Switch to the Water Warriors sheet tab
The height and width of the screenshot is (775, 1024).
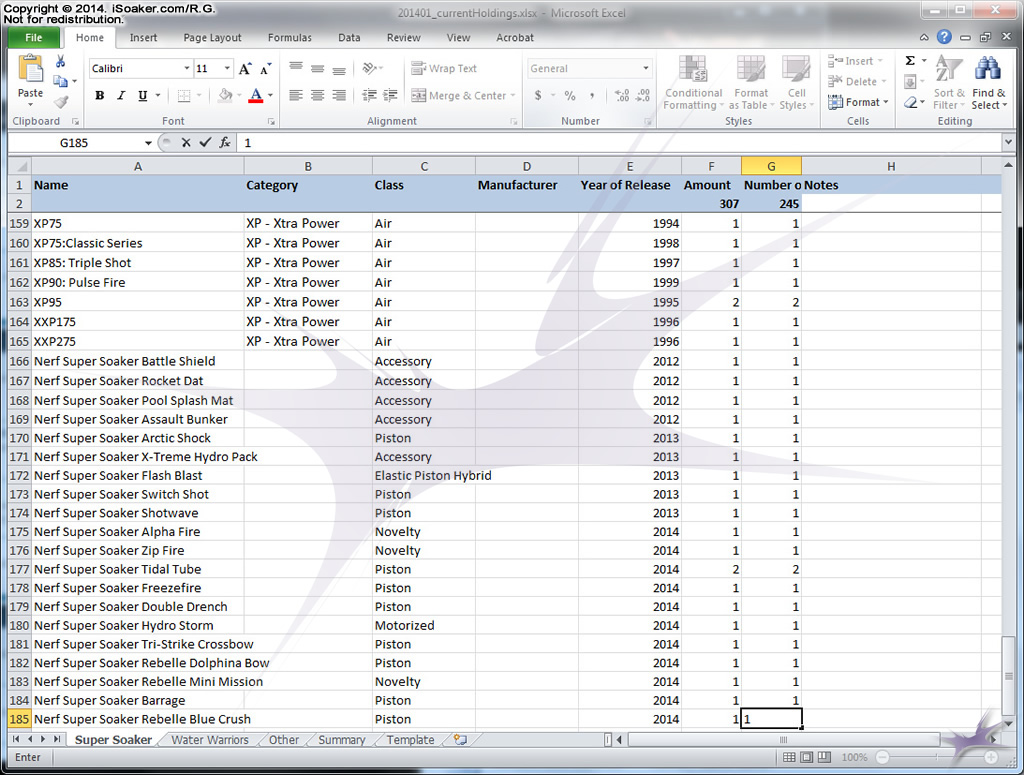210,740
